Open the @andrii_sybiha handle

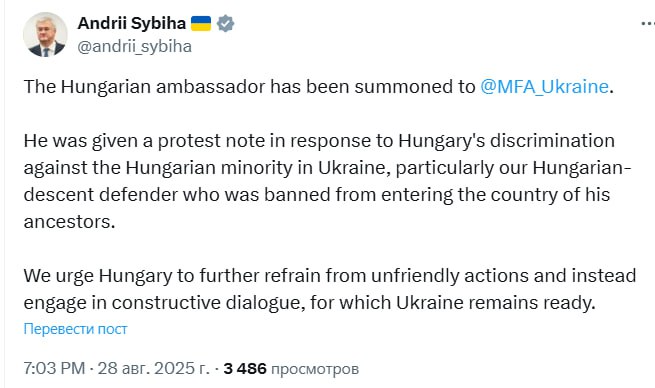pos(135,46)
